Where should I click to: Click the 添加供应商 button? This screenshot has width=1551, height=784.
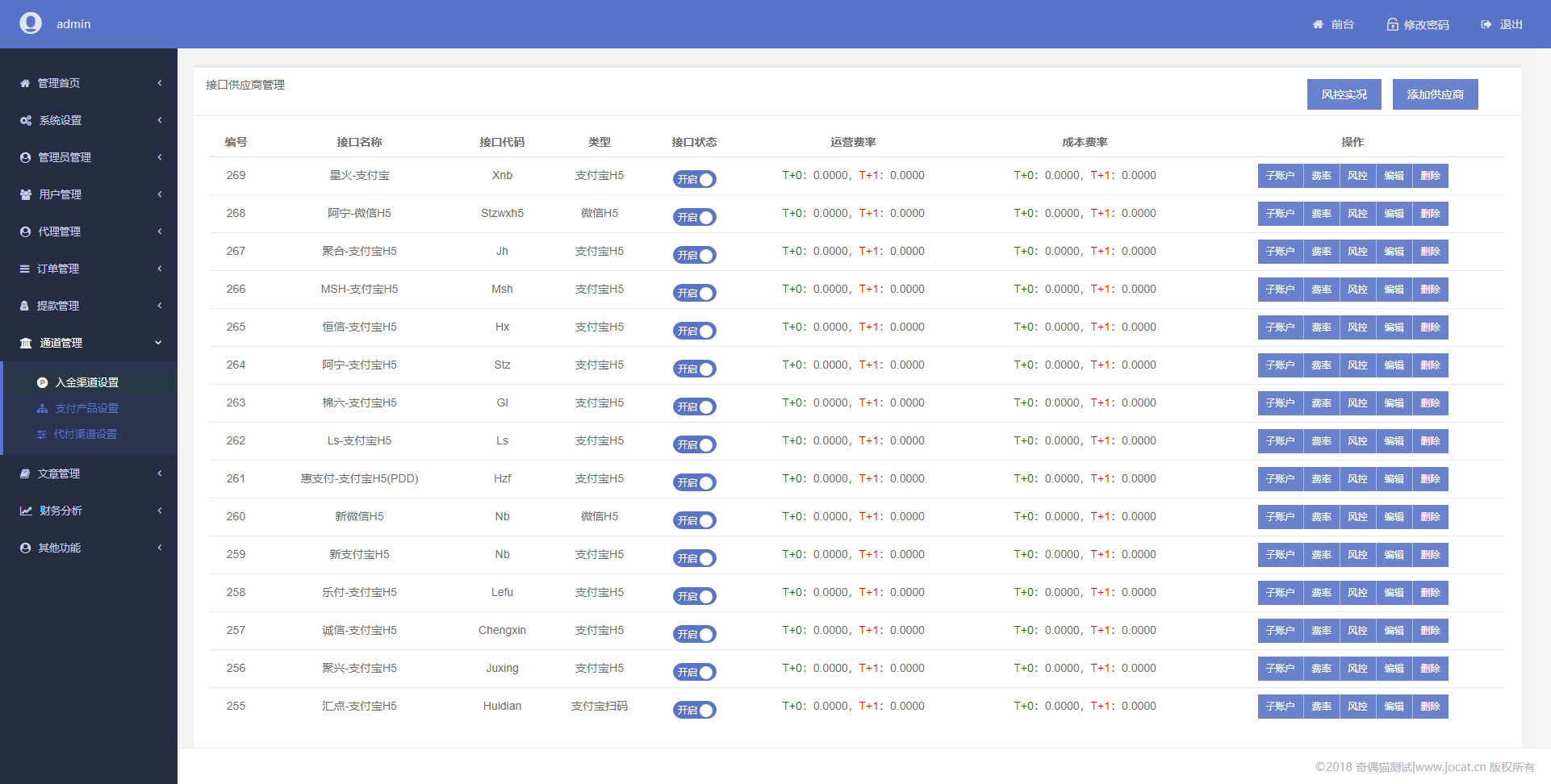(x=1436, y=94)
